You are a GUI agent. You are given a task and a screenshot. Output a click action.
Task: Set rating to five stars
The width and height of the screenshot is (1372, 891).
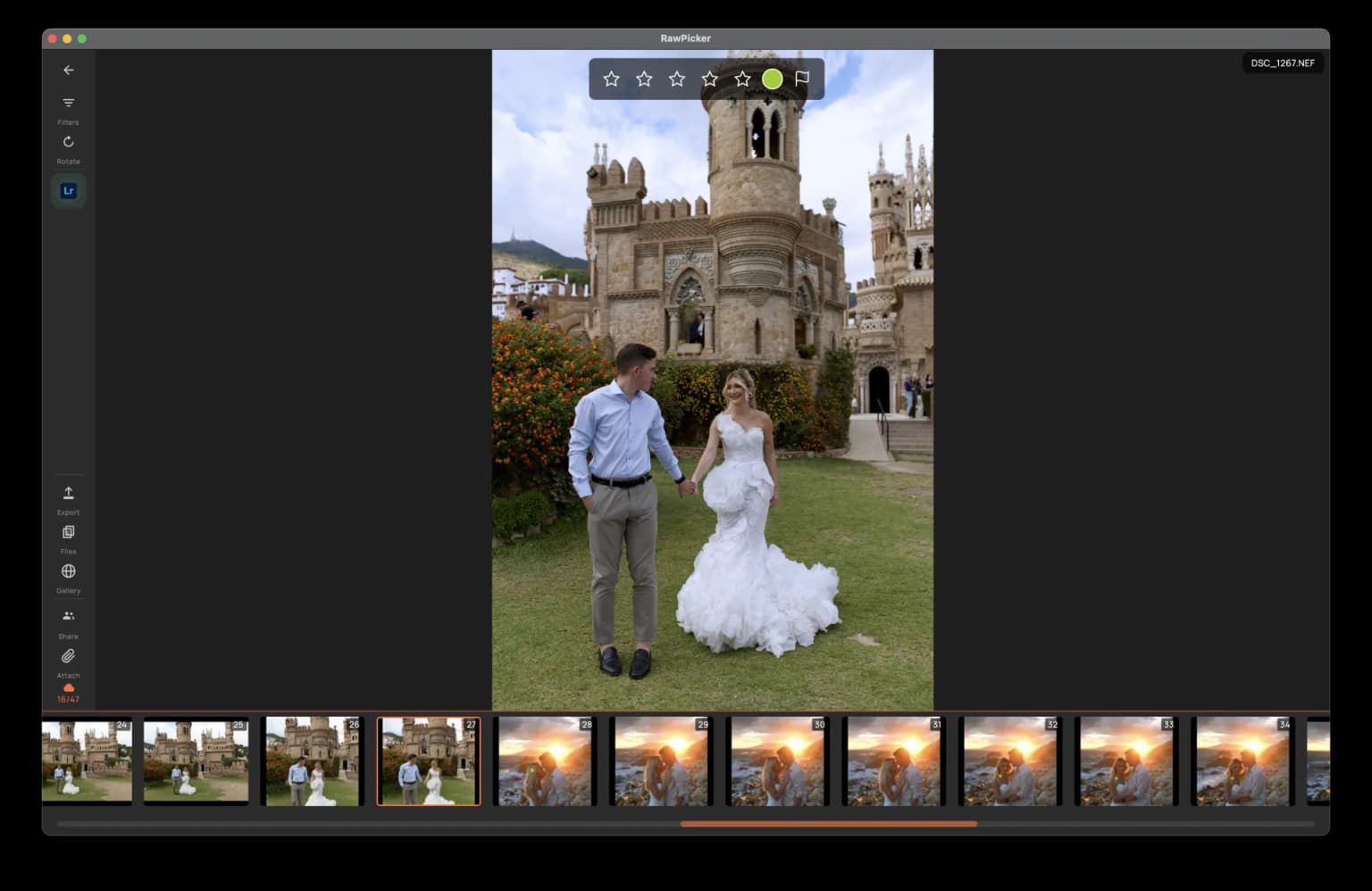click(x=742, y=79)
